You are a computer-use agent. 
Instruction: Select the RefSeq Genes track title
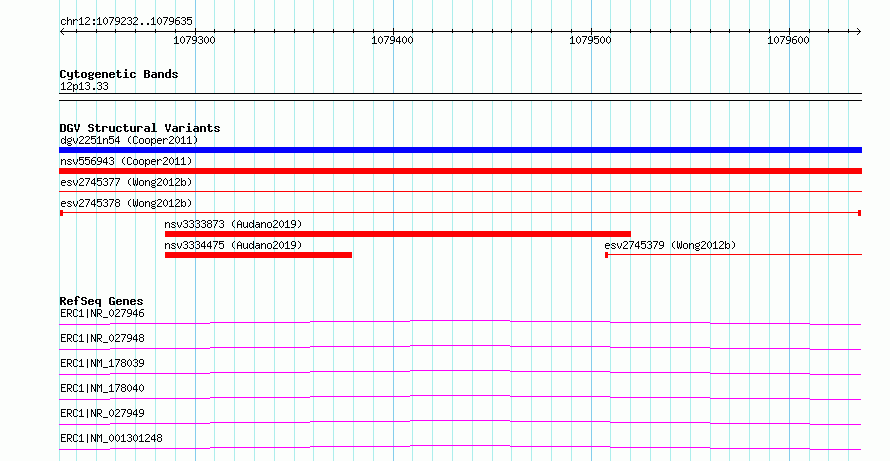(101, 301)
